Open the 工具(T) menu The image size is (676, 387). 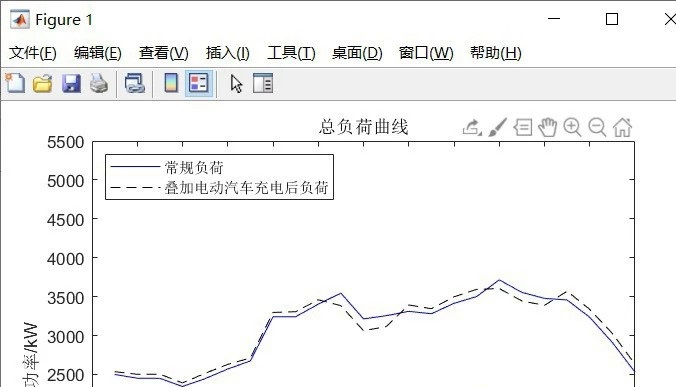pyautogui.click(x=291, y=53)
